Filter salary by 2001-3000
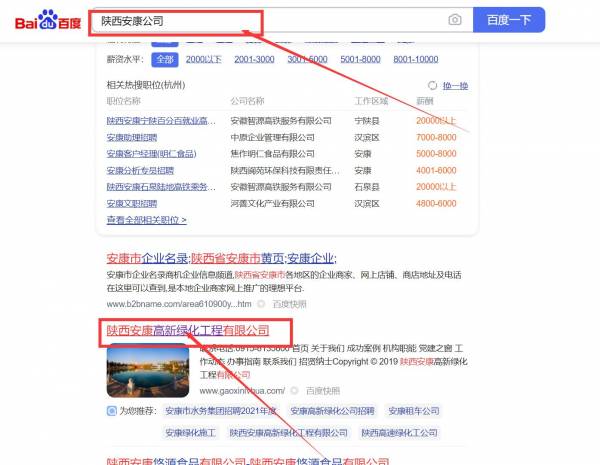 click(x=255, y=60)
